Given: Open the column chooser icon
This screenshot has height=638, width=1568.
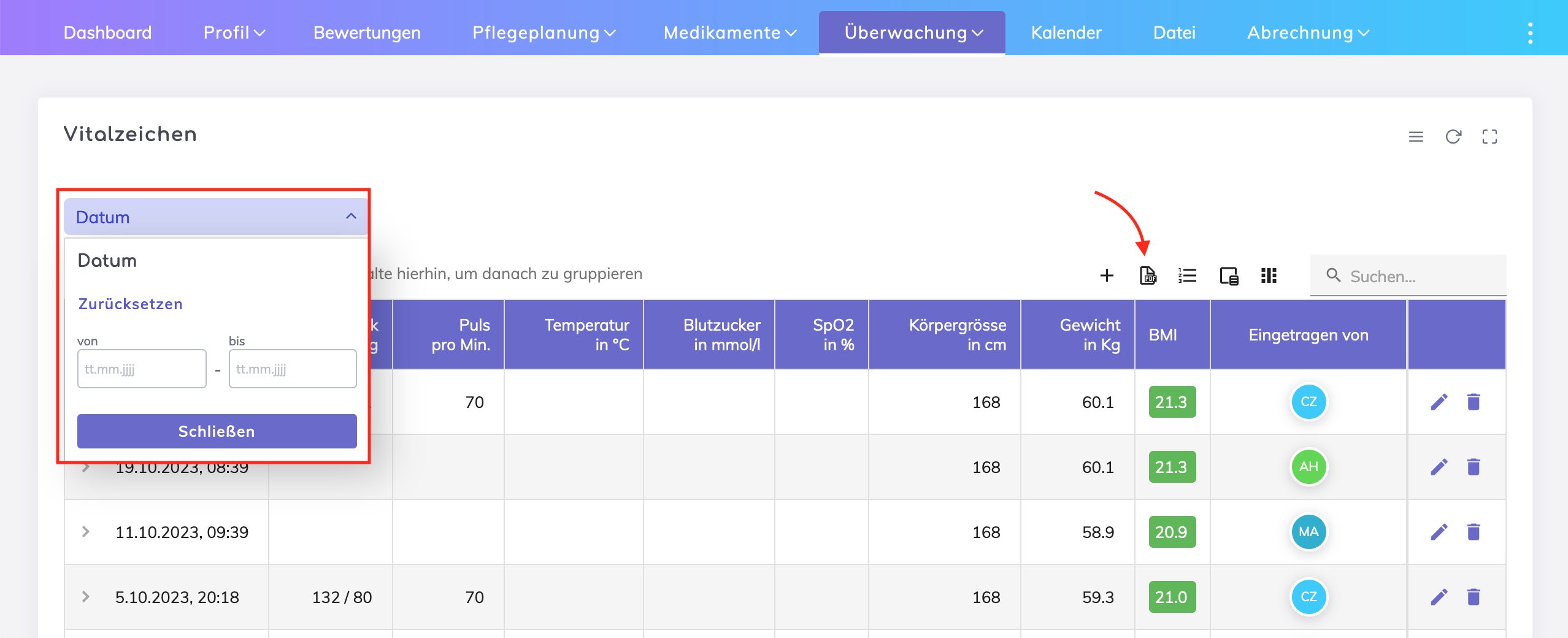Looking at the screenshot, I should pyautogui.click(x=1269, y=275).
